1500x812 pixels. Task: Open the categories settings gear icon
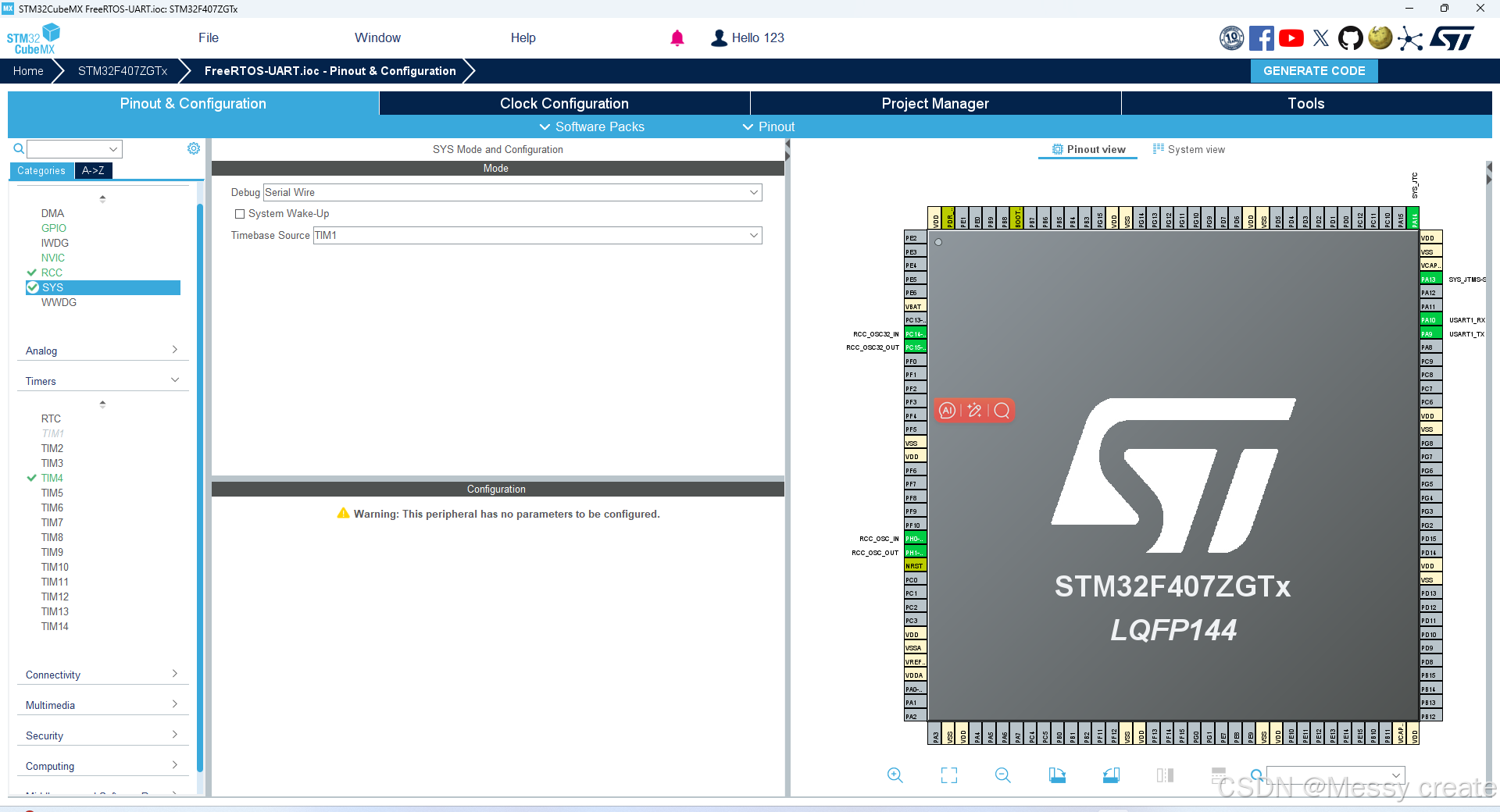(x=194, y=148)
